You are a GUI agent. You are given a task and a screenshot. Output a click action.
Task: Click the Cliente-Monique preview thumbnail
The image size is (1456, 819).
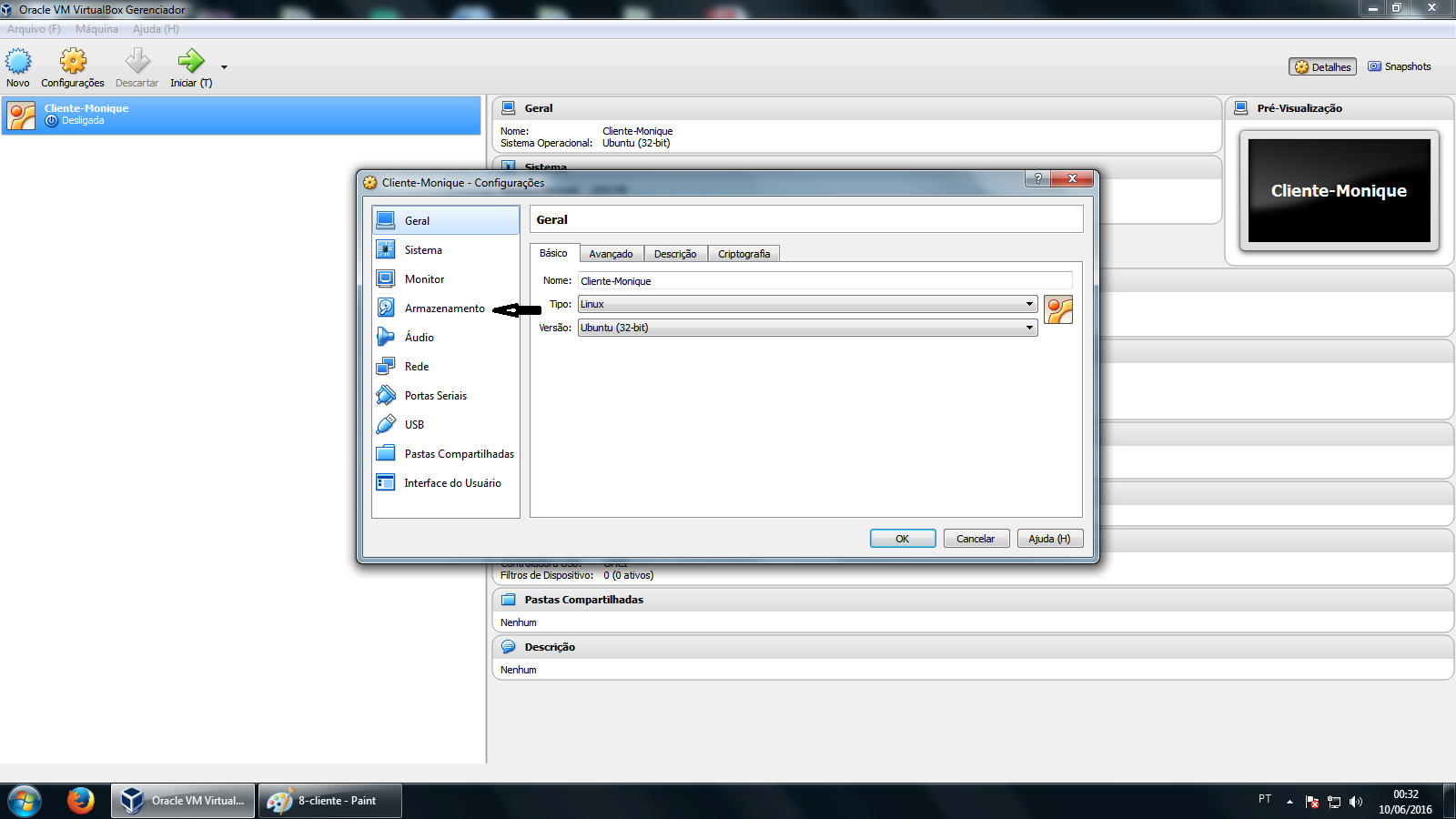point(1340,190)
